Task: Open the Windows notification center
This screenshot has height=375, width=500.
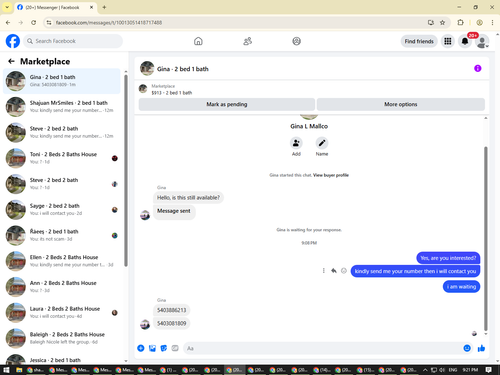Action: [489, 370]
